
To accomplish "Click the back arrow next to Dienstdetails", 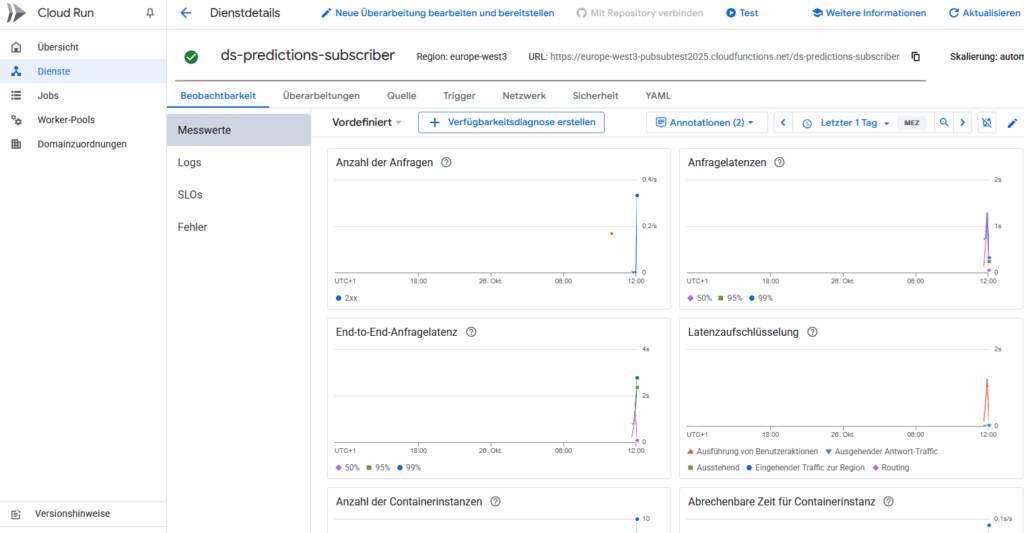I will click(185, 13).
